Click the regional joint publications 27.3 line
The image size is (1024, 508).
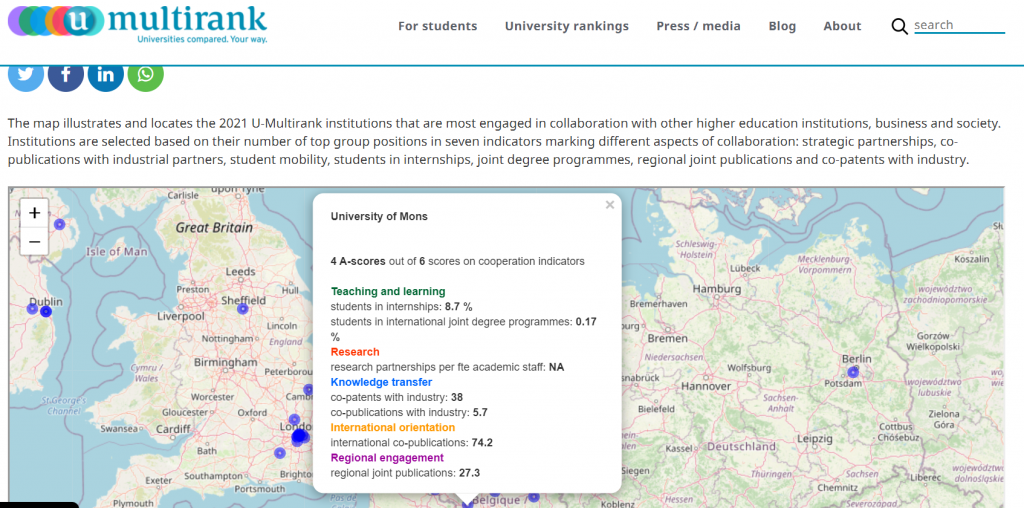click(x=406, y=473)
